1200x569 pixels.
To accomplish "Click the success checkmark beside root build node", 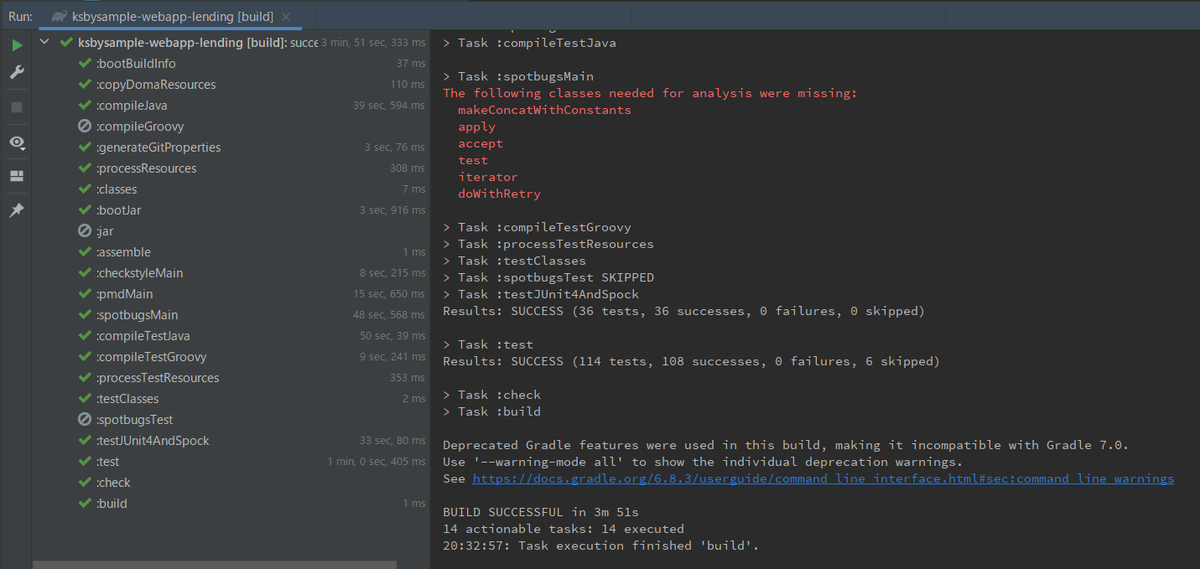I will click(66, 43).
